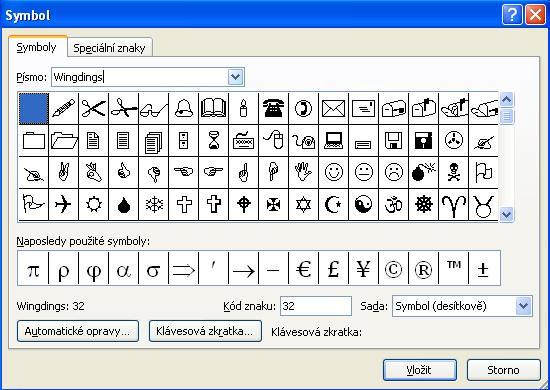The height and width of the screenshot is (390, 550).
Task: Select recently used sigma symbol
Action: (x=154, y=268)
